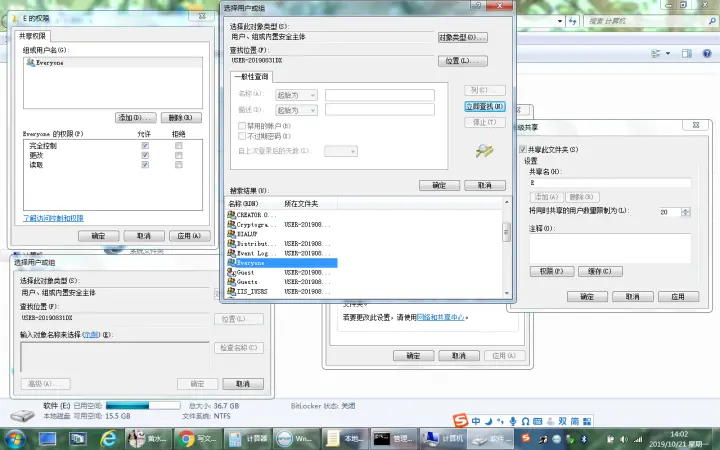Open the 计算器 calculator taskbar button
This screenshot has height=450, width=720.
click(x=248, y=439)
